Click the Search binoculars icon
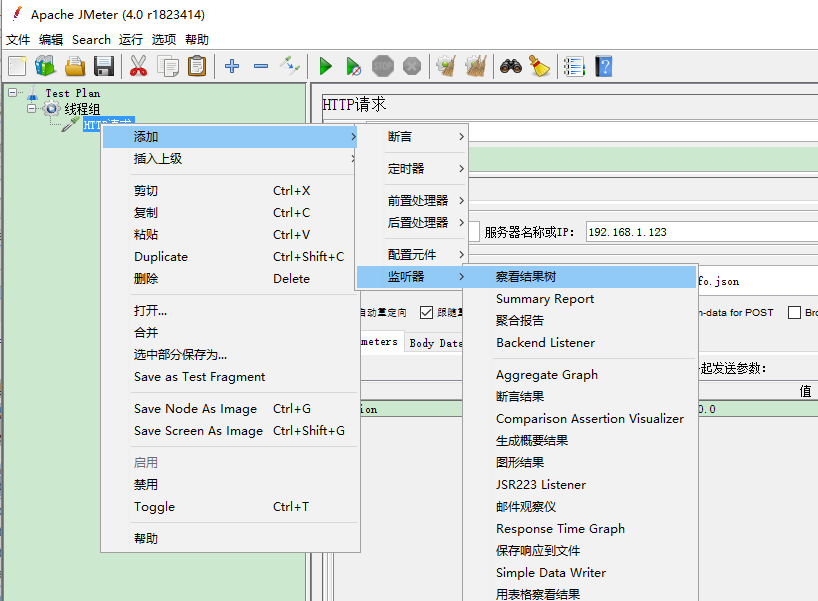This screenshot has height=601, width=818. pyautogui.click(x=511, y=66)
